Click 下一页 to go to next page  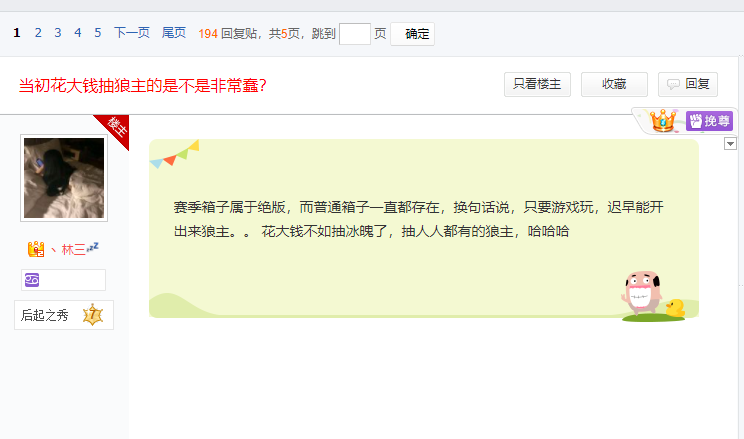(131, 33)
